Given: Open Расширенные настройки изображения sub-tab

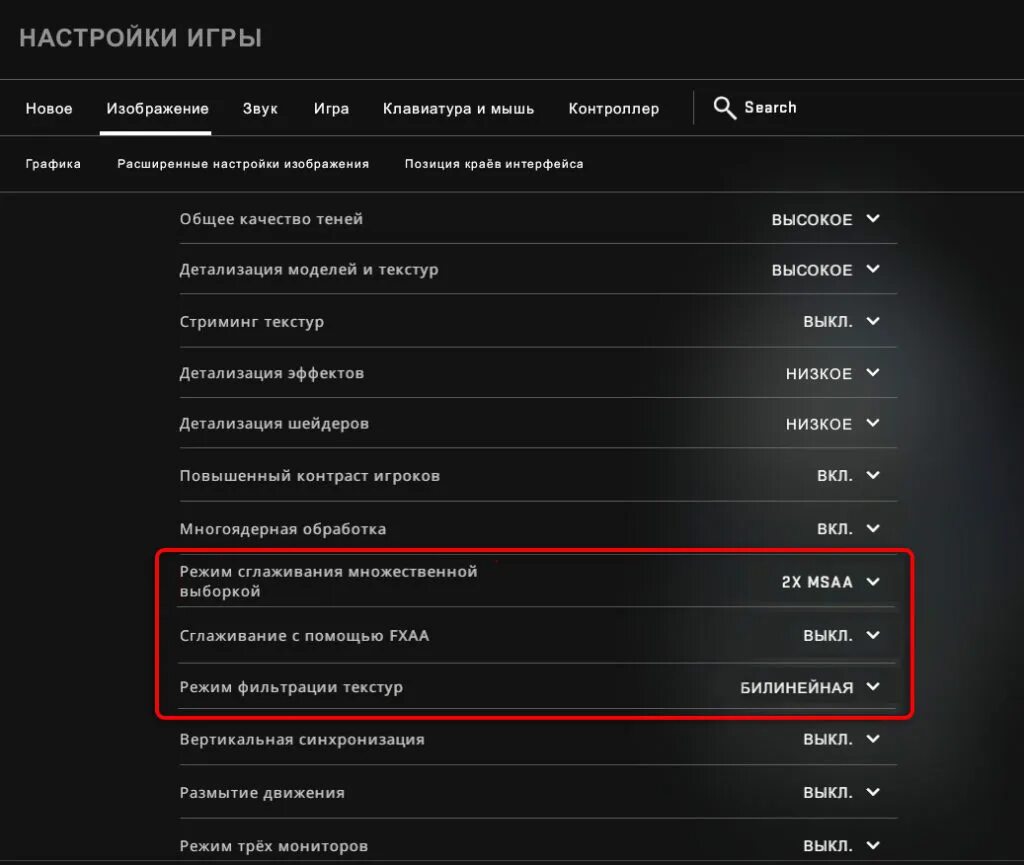Looking at the screenshot, I should pos(243,164).
